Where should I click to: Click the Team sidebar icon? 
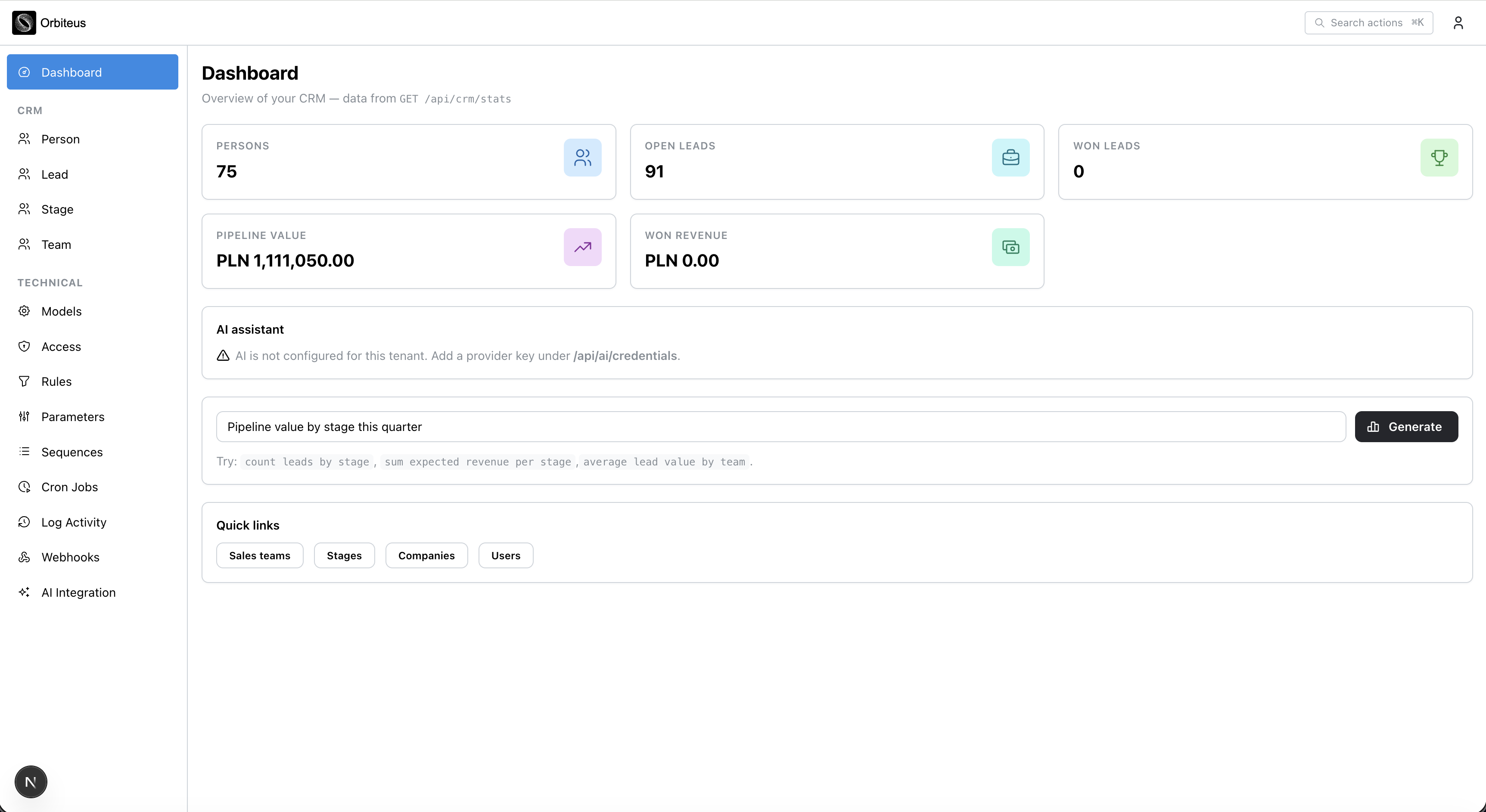(x=24, y=245)
